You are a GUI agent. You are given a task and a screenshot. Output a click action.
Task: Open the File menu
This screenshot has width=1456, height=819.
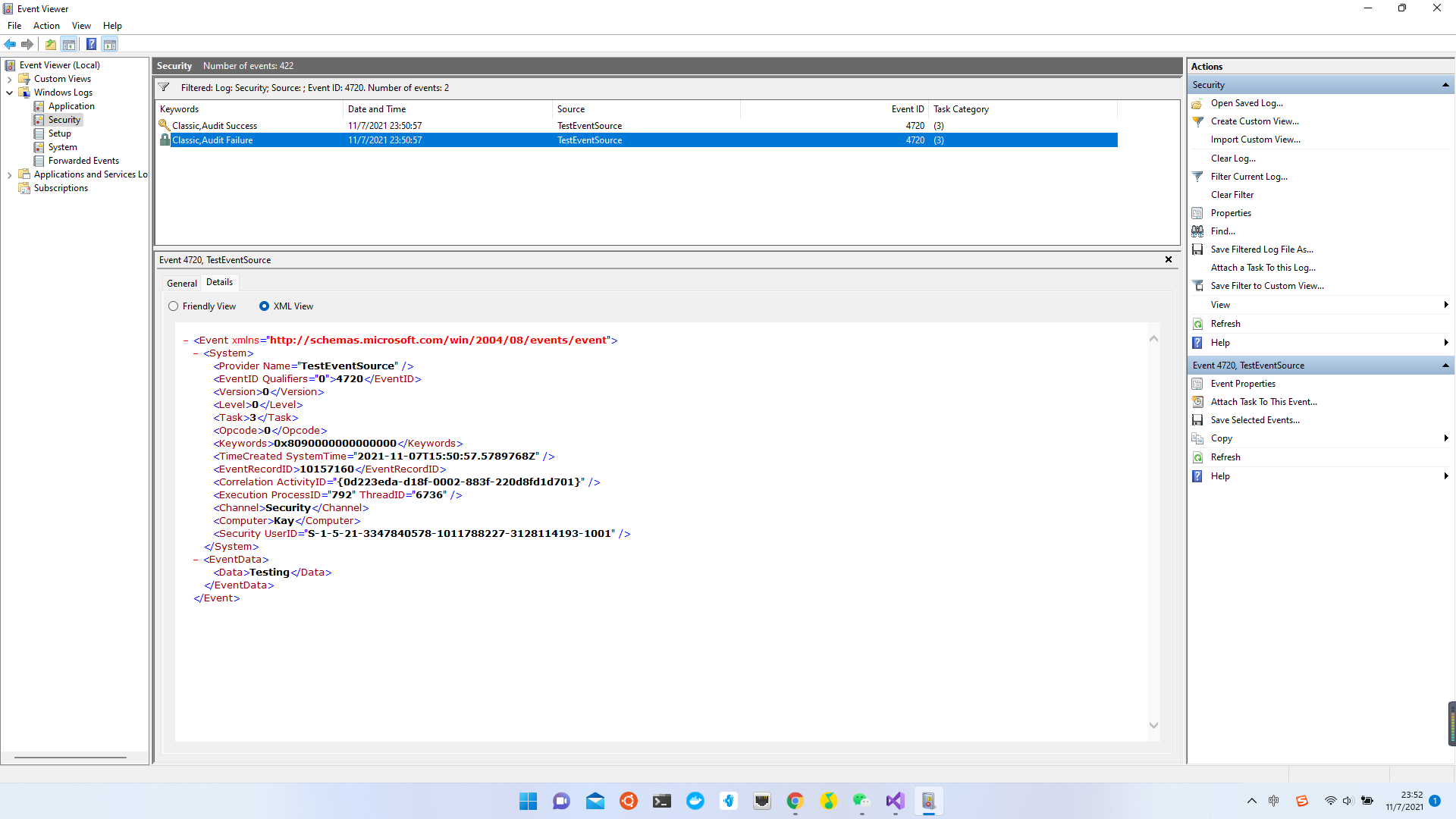(x=14, y=26)
